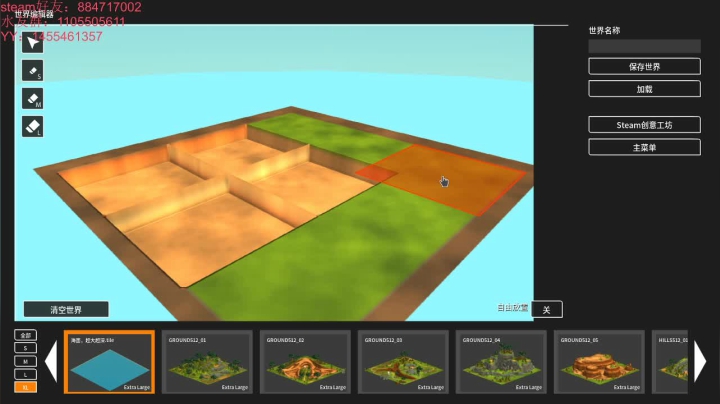720x404 pixels.
Task: Select the large eraser tool
Action: click(33, 126)
